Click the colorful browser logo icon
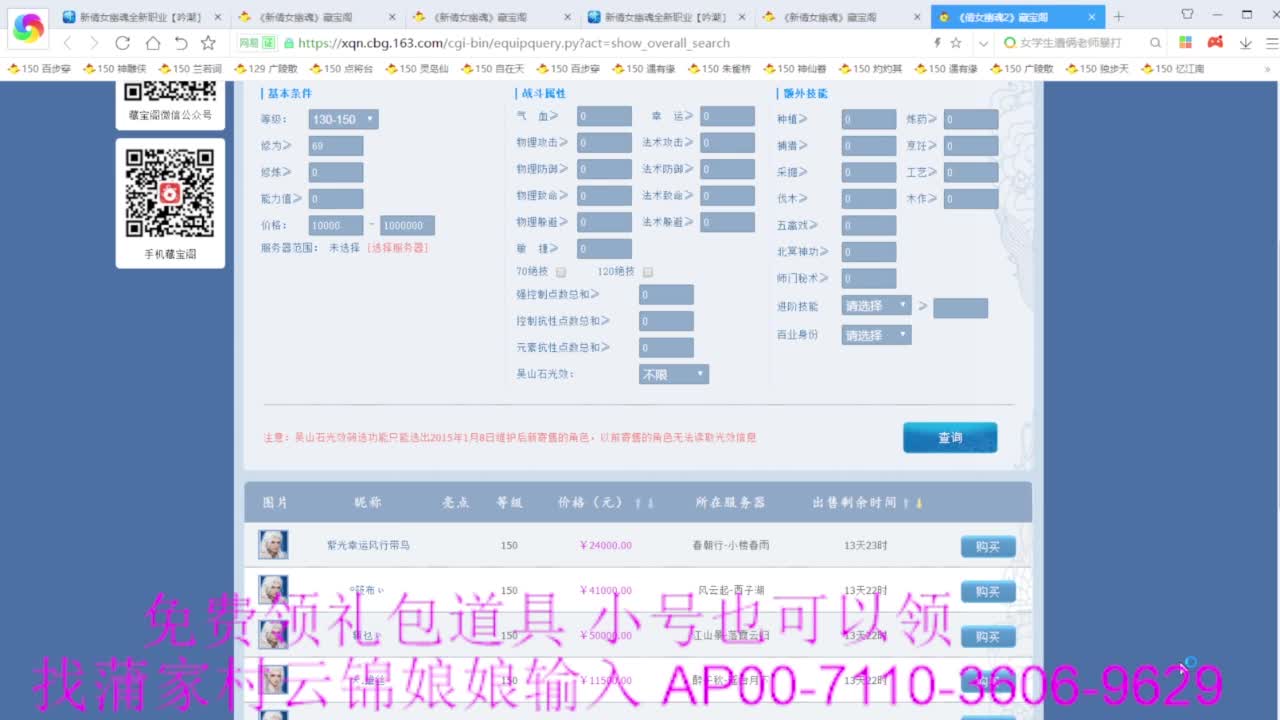Viewport: 1280px width, 720px height. pyautogui.click(x=28, y=29)
